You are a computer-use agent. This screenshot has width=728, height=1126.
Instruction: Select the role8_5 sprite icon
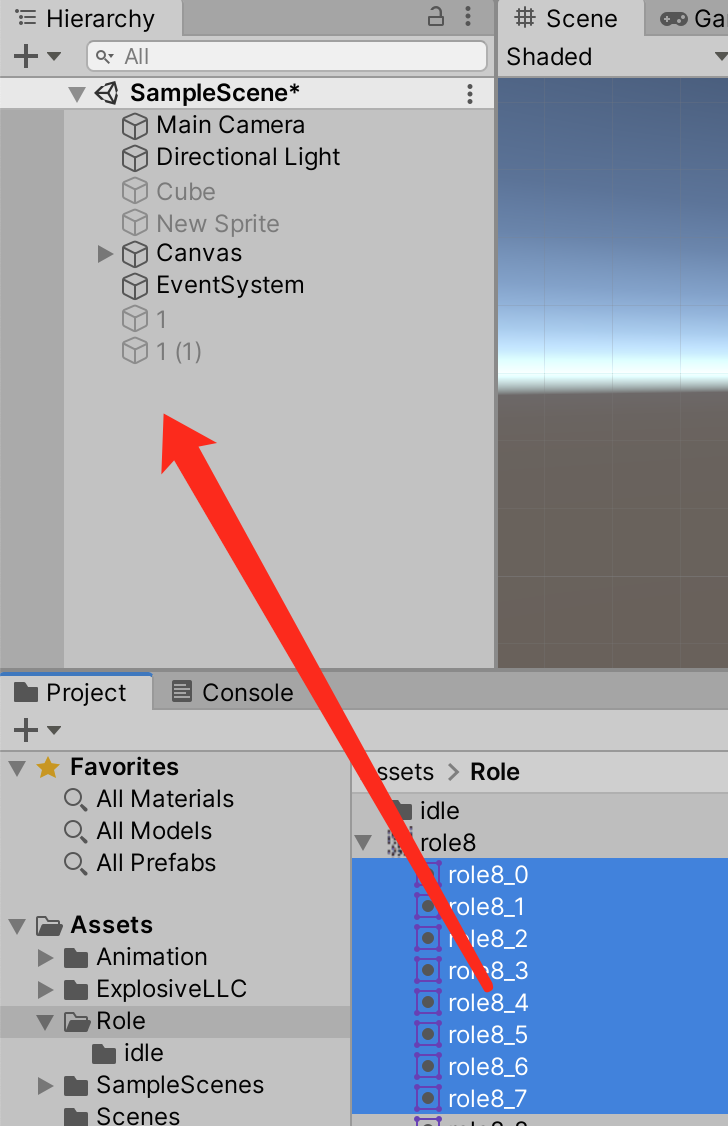click(x=428, y=1035)
